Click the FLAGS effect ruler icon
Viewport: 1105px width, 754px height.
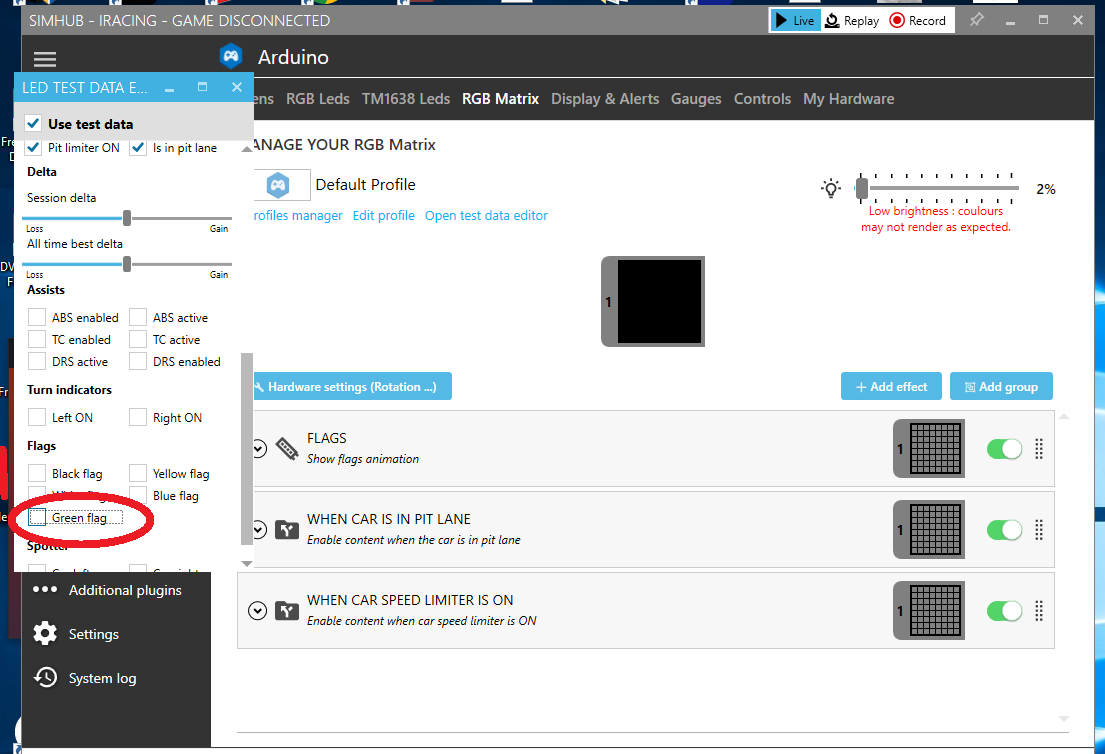287,448
